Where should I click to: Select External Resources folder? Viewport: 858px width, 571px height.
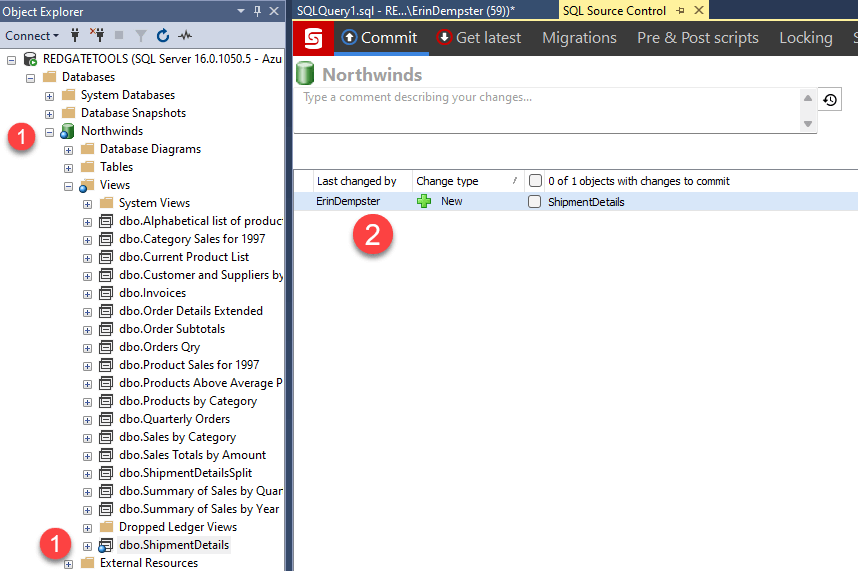[149, 563]
